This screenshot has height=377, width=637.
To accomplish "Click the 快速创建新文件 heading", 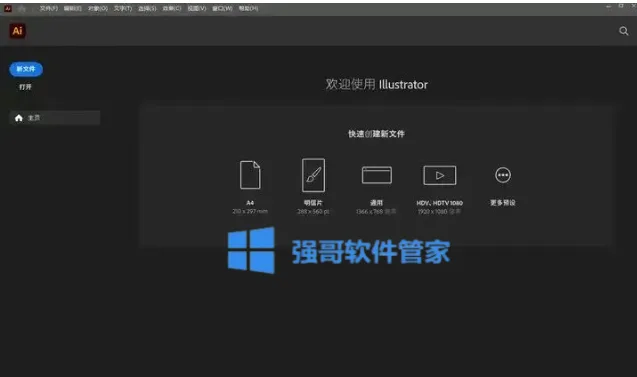I will 376,134.
